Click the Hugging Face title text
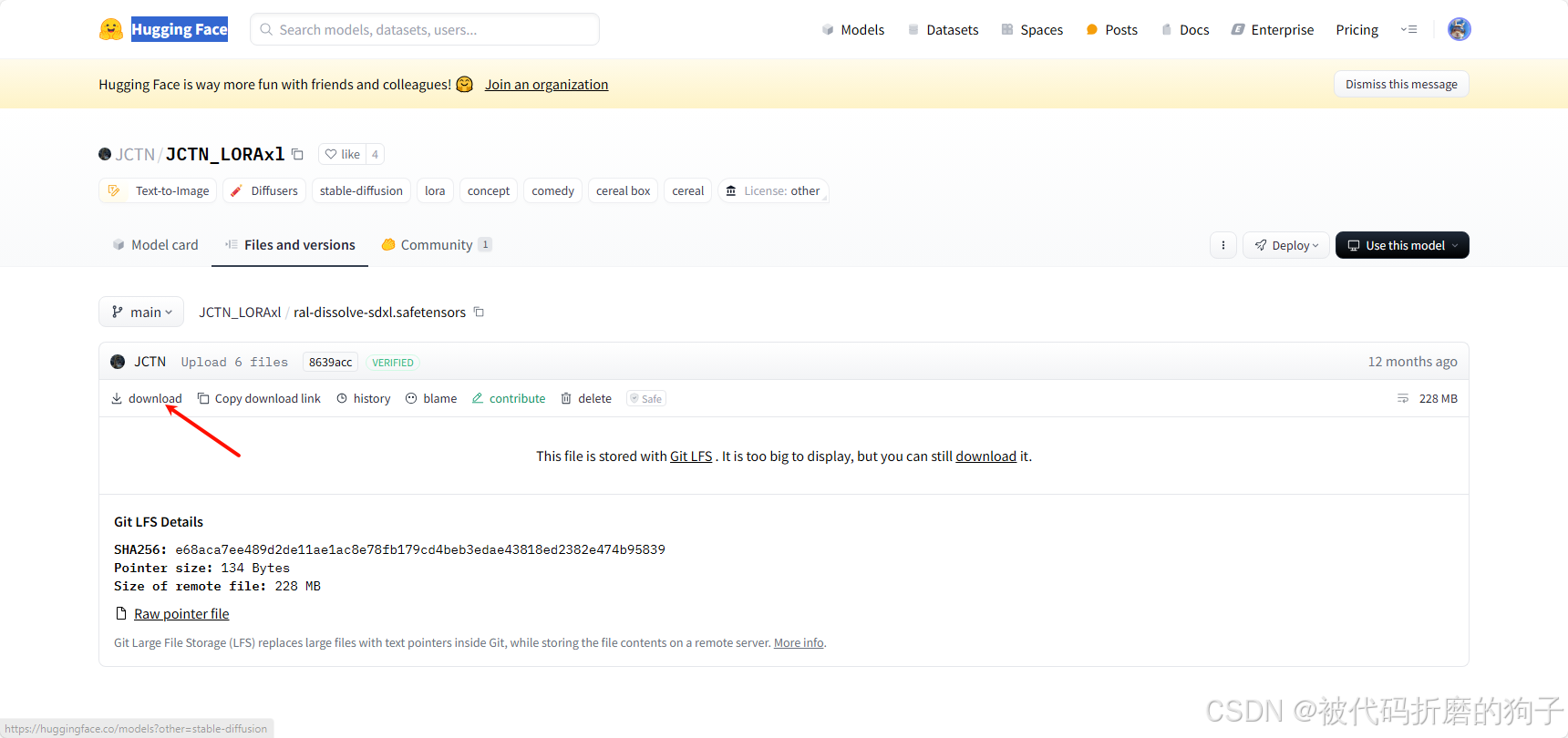 coord(180,29)
